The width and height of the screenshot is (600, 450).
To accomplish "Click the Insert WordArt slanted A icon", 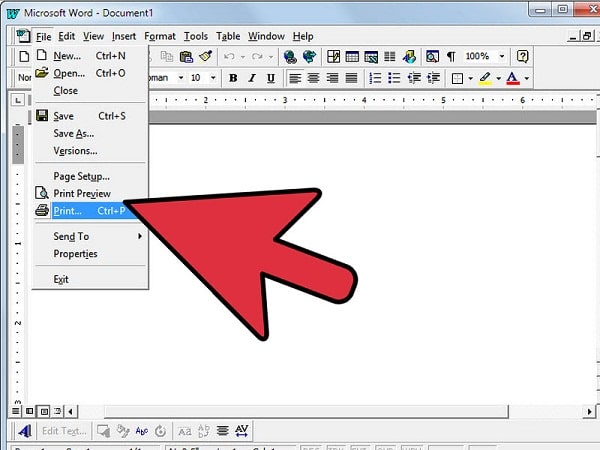I will click(25, 431).
